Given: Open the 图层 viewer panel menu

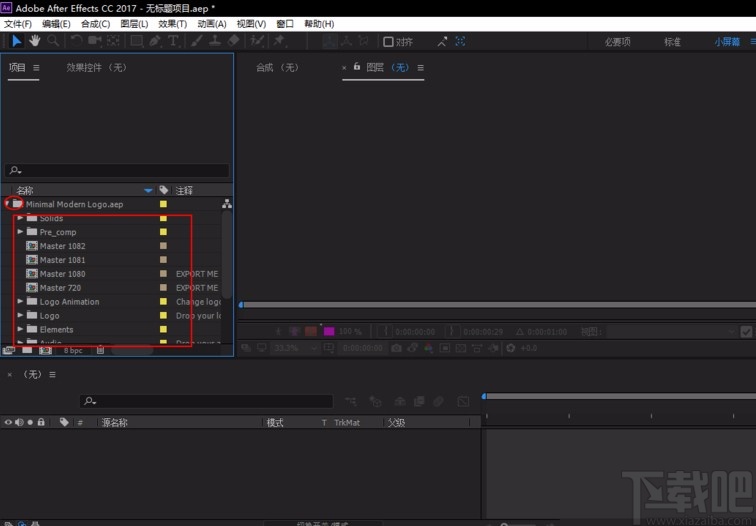Looking at the screenshot, I should click(x=420, y=68).
